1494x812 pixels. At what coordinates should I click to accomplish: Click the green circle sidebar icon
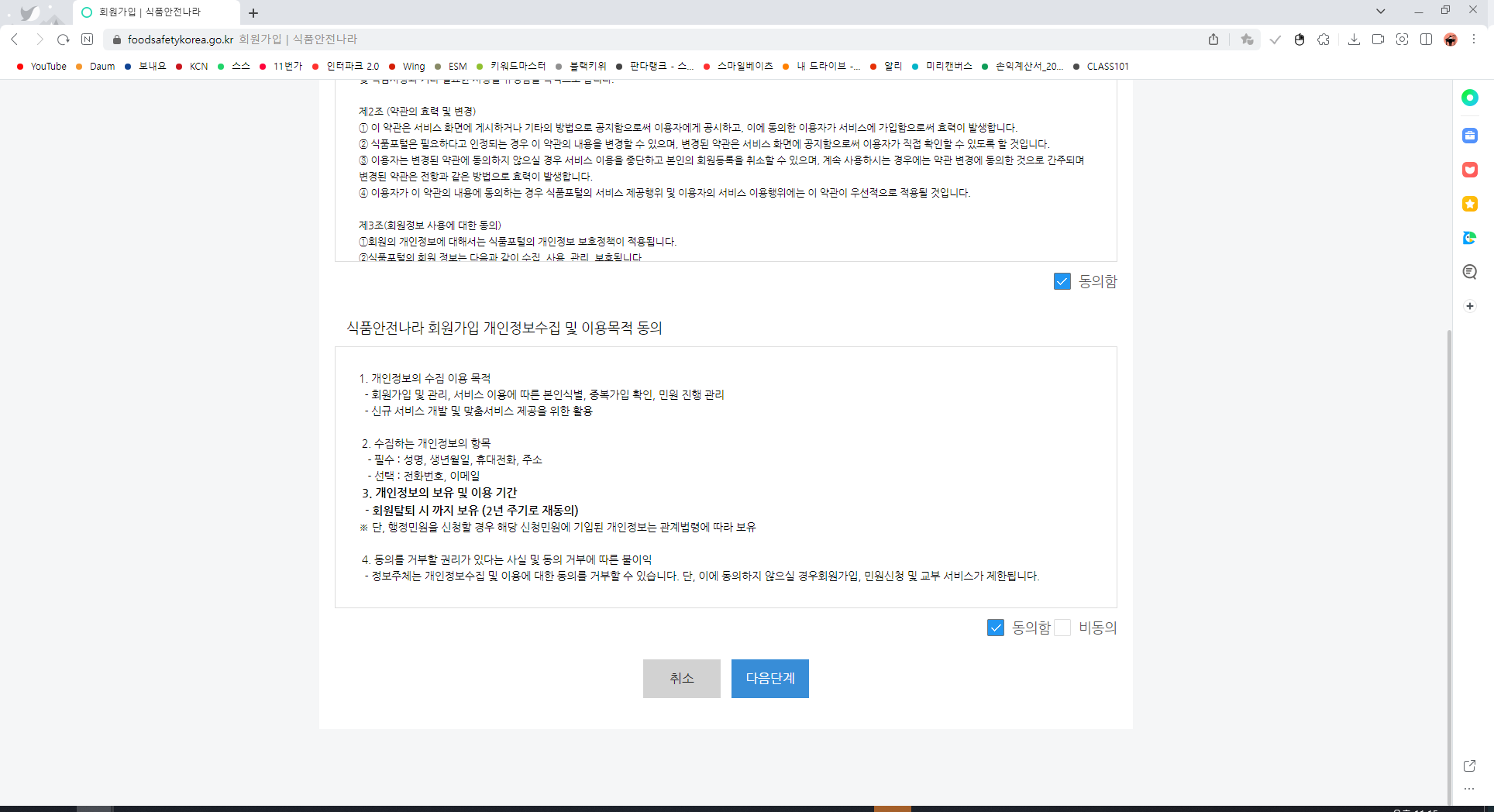pyautogui.click(x=1470, y=98)
